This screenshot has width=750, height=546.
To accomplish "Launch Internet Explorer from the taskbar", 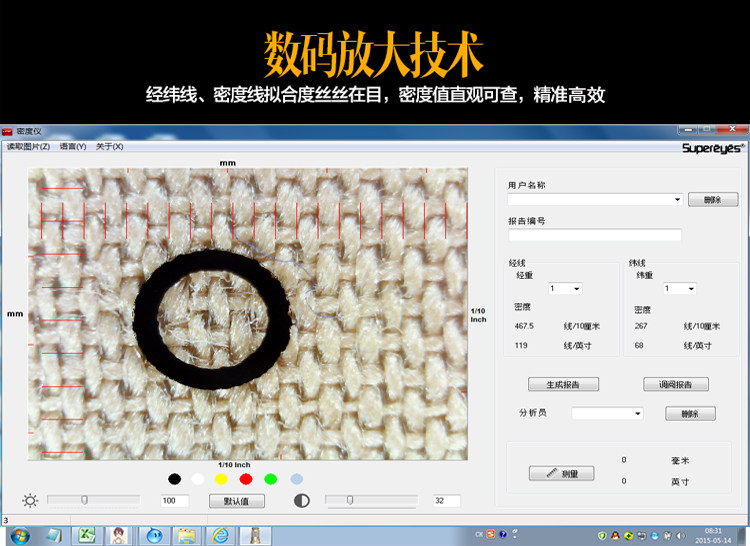I will [x=220, y=535].
